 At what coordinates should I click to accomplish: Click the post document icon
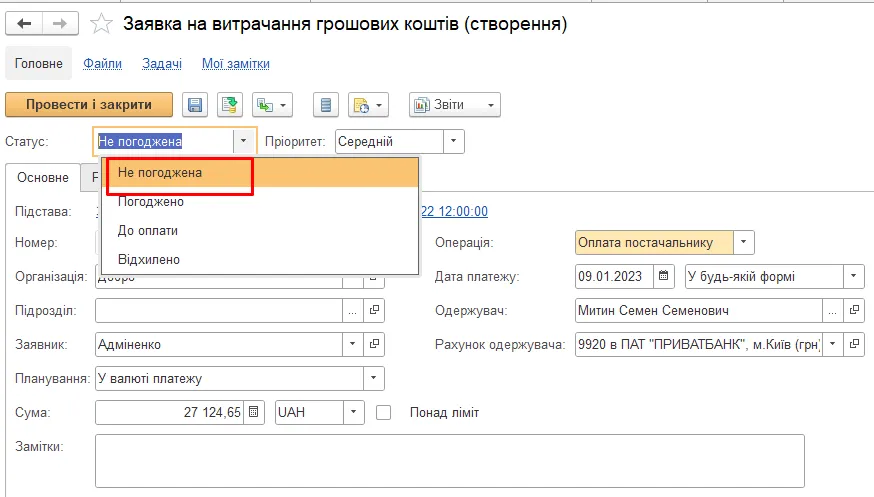(x=230, y=105)
